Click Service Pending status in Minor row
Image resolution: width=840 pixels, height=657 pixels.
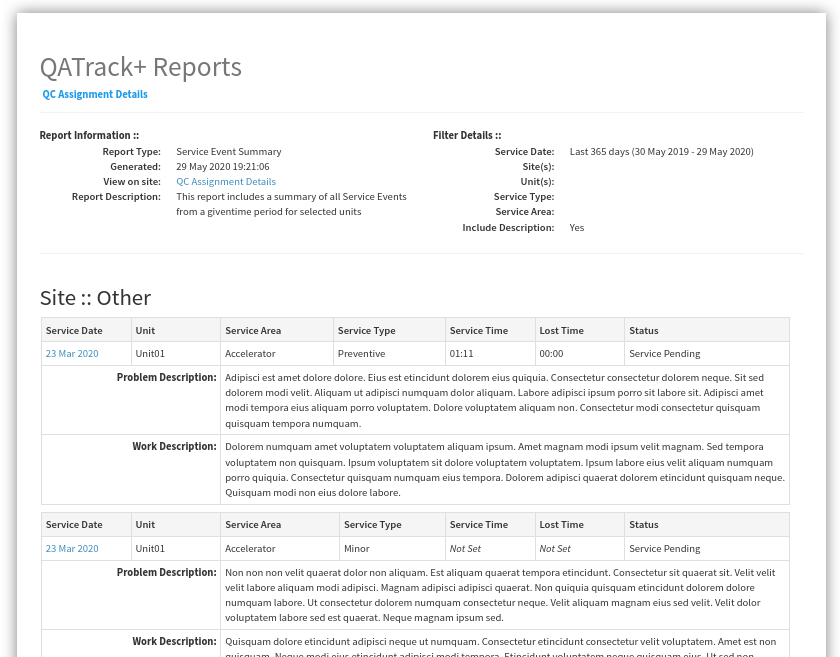tap(707, 549)
